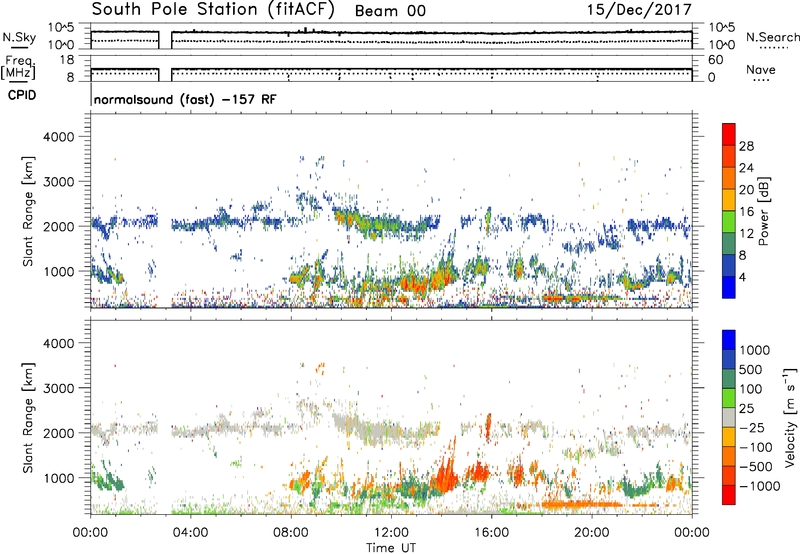Viewport: 800px width, 554px height.
Task: Click "Power [dB]" colorbar title
Action: pos(763,211)
